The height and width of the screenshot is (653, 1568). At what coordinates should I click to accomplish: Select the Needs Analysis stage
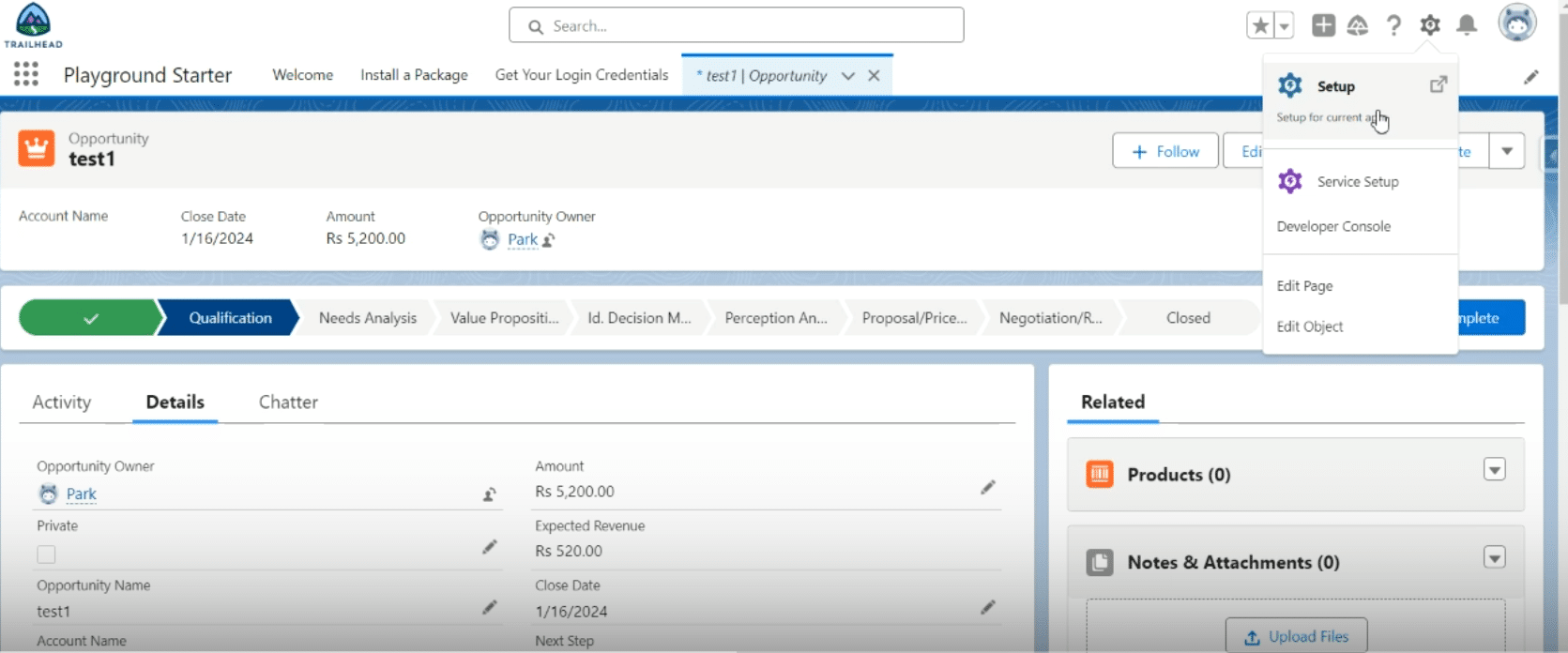(367, 318)
